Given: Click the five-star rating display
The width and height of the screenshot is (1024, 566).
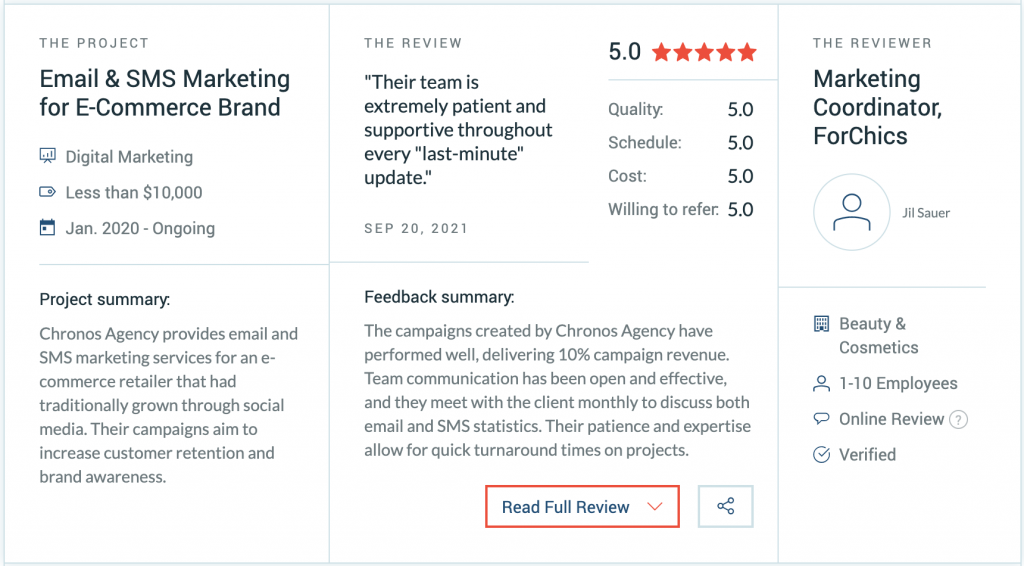Looking at the screenshot, I should tap(704, 52).
